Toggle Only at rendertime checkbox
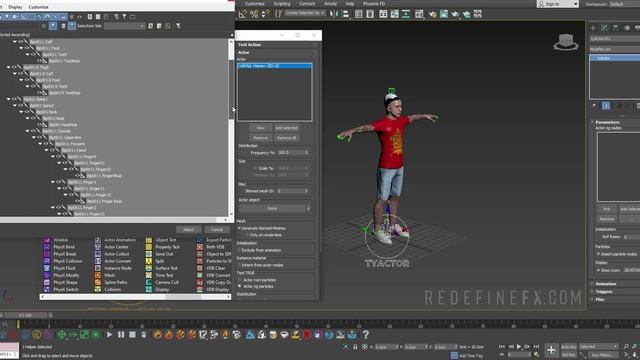 [x=247, y=235]
